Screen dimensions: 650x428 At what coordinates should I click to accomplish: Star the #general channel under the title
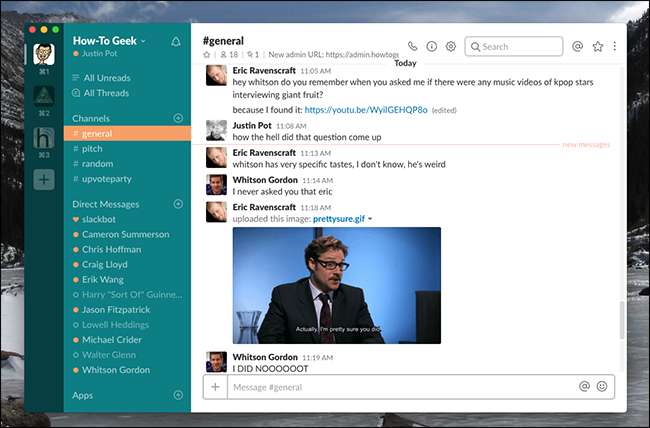tap(206, 54)
